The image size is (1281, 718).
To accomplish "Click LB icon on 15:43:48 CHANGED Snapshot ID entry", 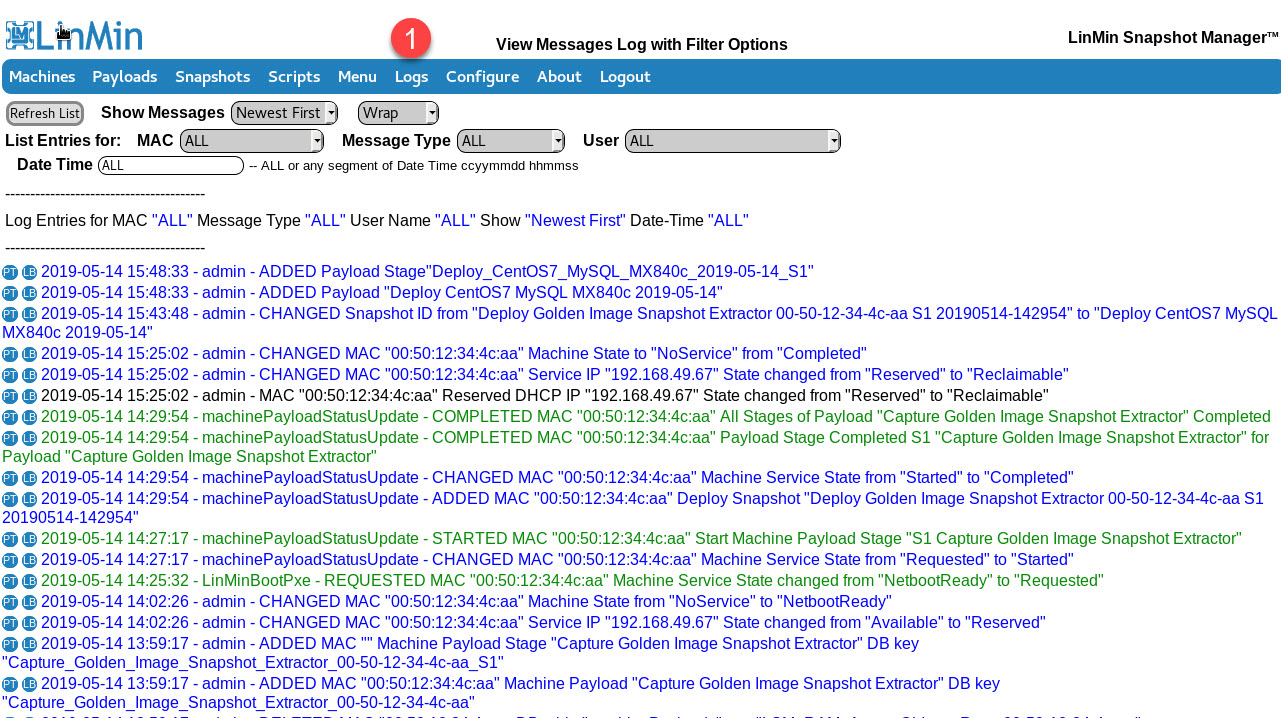I will (x=29, y=314).
